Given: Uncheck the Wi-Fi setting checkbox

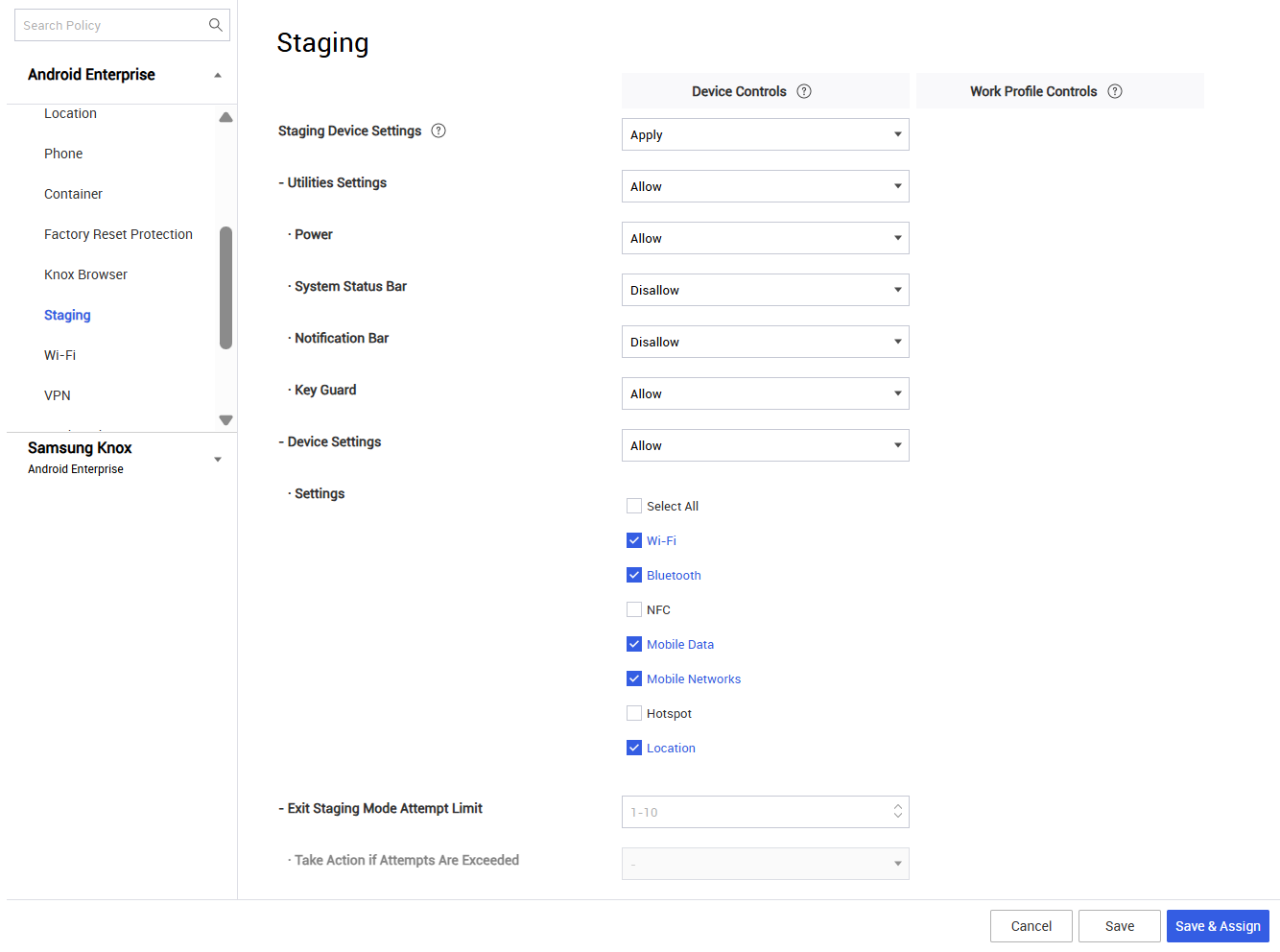Looking at the screenshot, I should tap(634, 540).
